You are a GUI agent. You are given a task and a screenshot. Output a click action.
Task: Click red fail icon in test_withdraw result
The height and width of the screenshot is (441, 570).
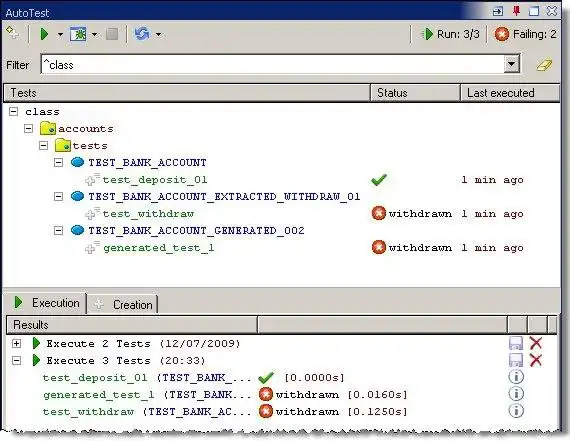click(265, 411)
